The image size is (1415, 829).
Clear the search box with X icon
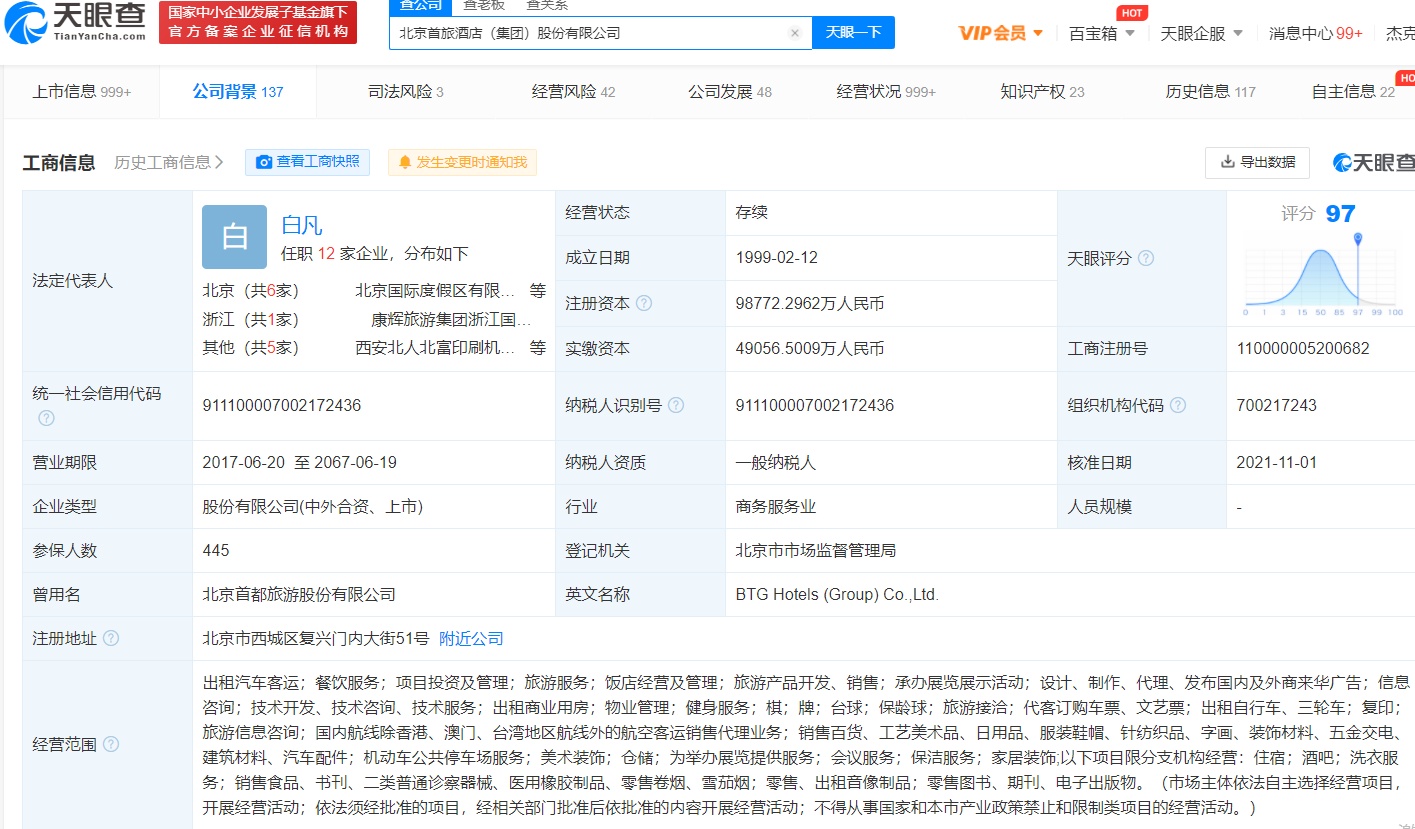[795, 33]
